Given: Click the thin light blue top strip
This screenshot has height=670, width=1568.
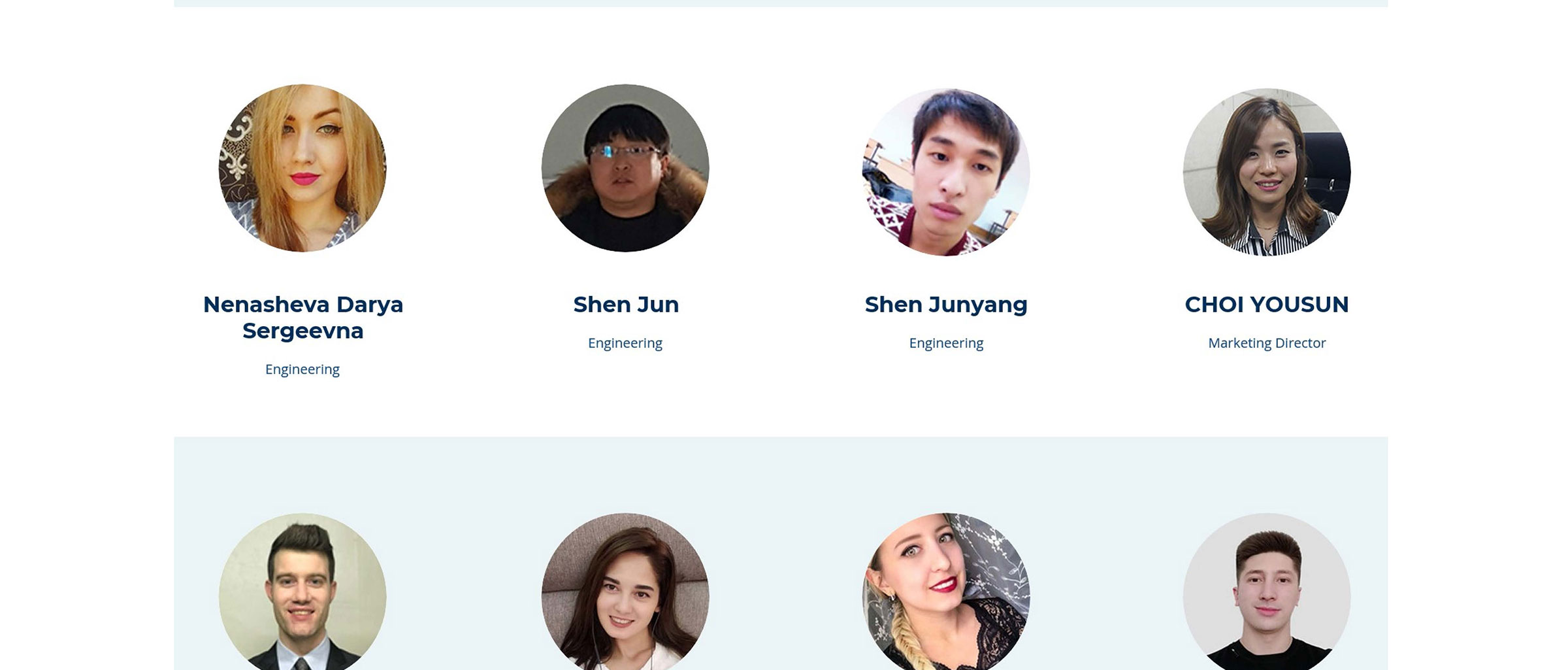Looking at the screenshot, I should pos(781,3).
